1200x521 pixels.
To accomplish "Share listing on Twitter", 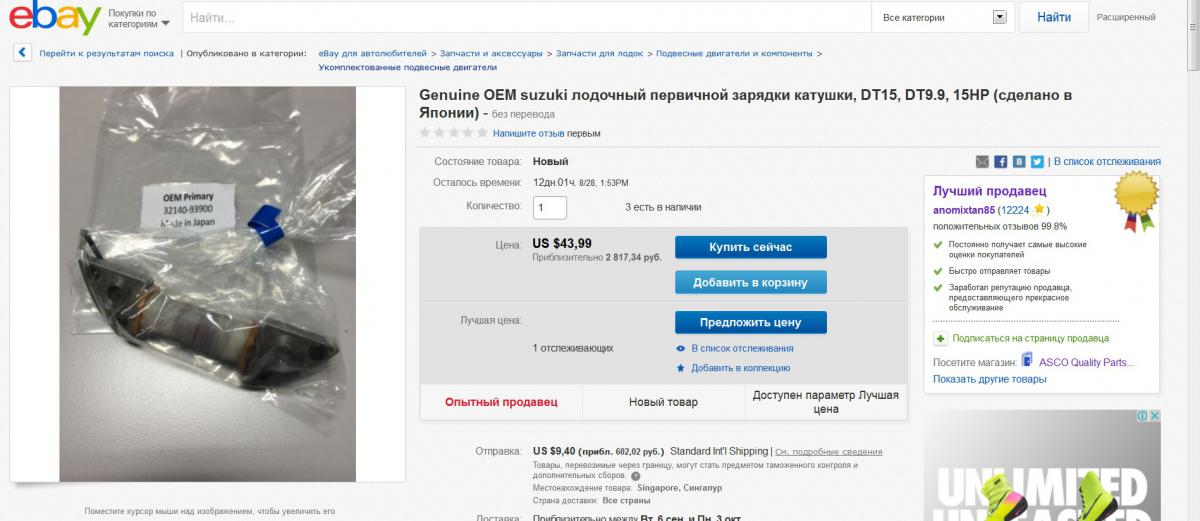I will click(x=1037, y=162).
